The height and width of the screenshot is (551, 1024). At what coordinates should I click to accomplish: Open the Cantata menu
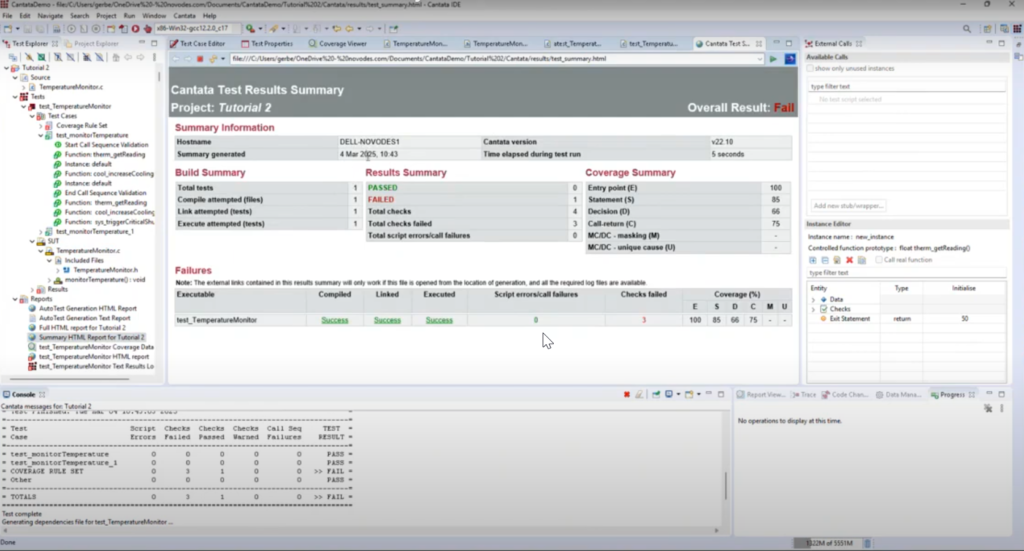(184, 16)
